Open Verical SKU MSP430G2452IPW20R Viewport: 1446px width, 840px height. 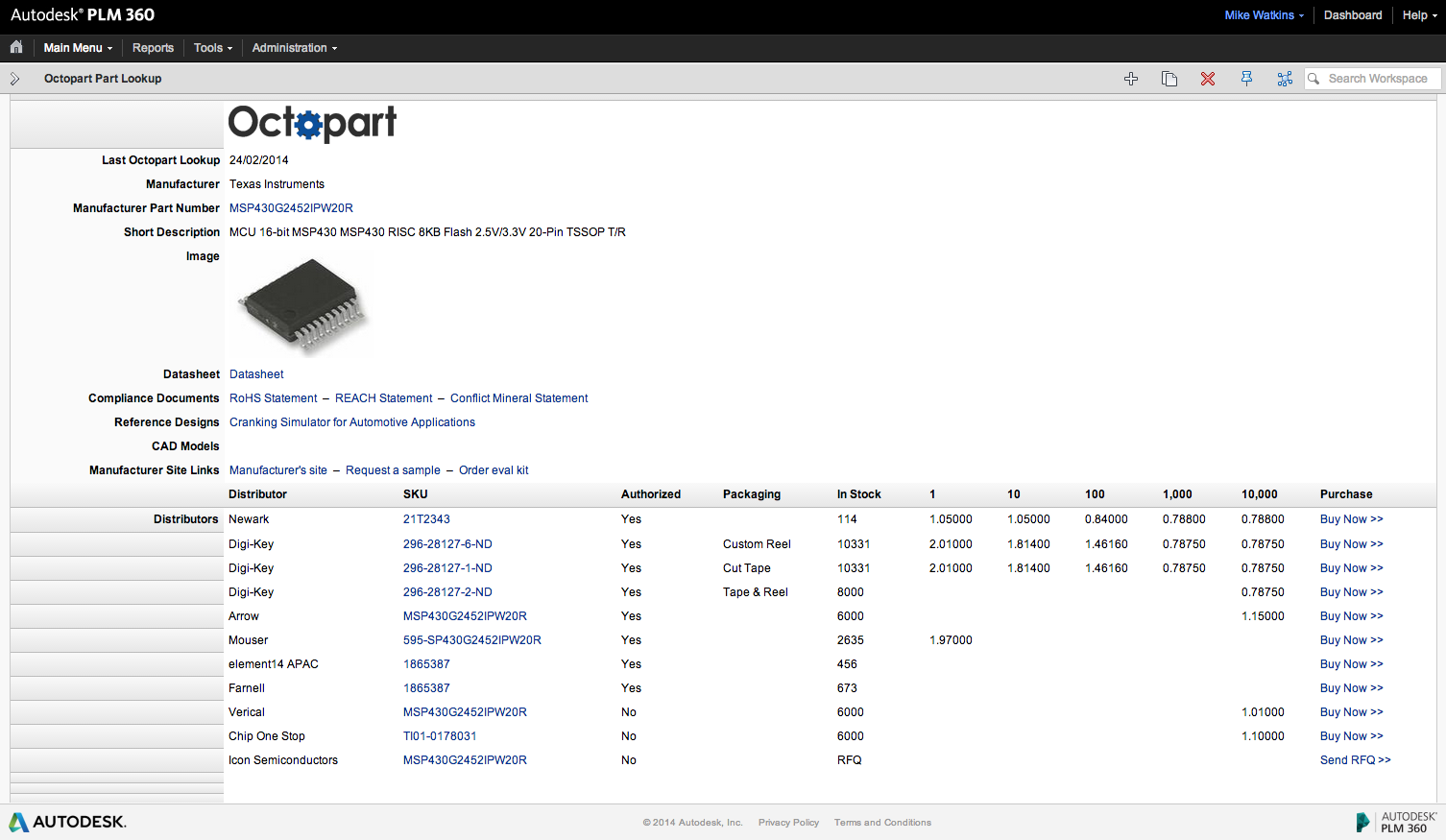click(x=465, y=712)
